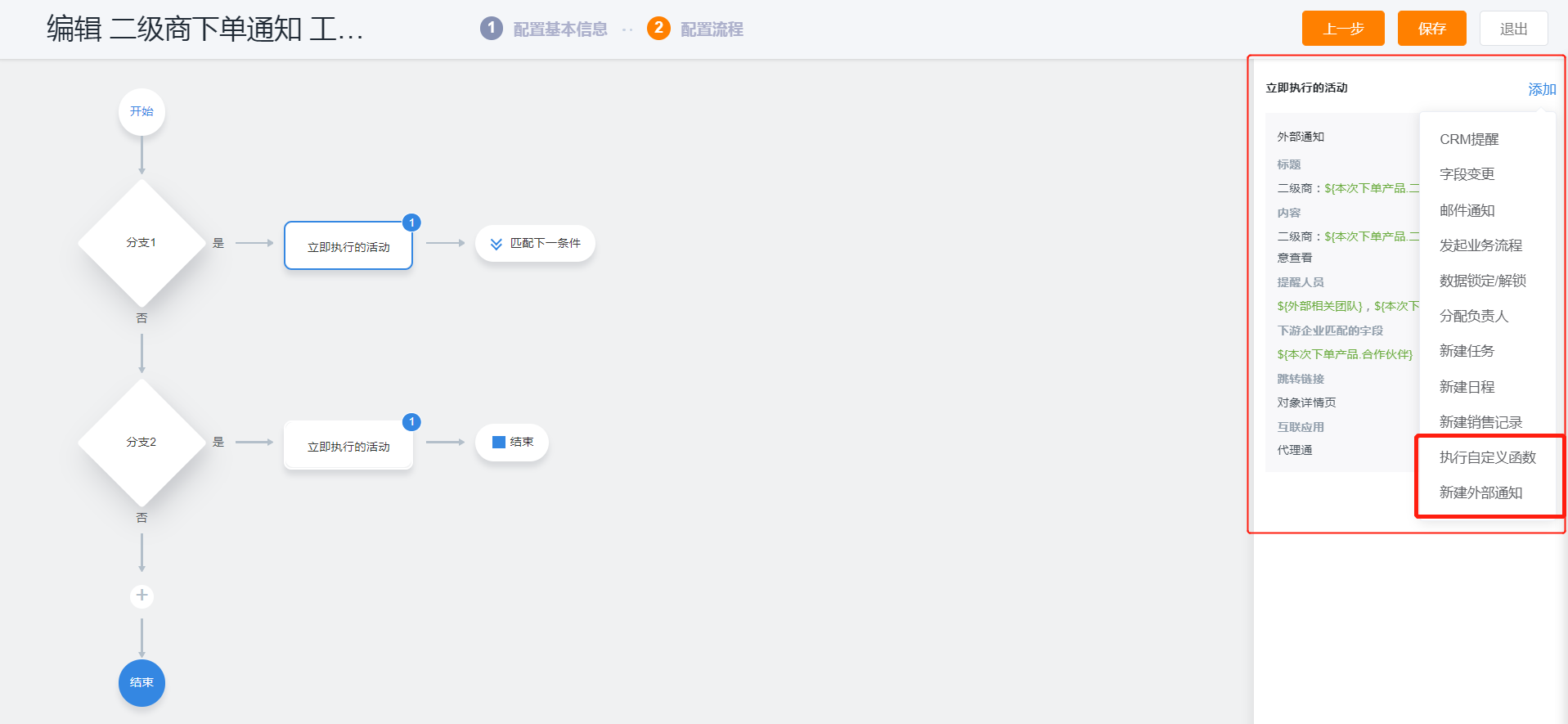Click the 结束 node after 分支2
The image size is (1568, 724).
point(512,442)
